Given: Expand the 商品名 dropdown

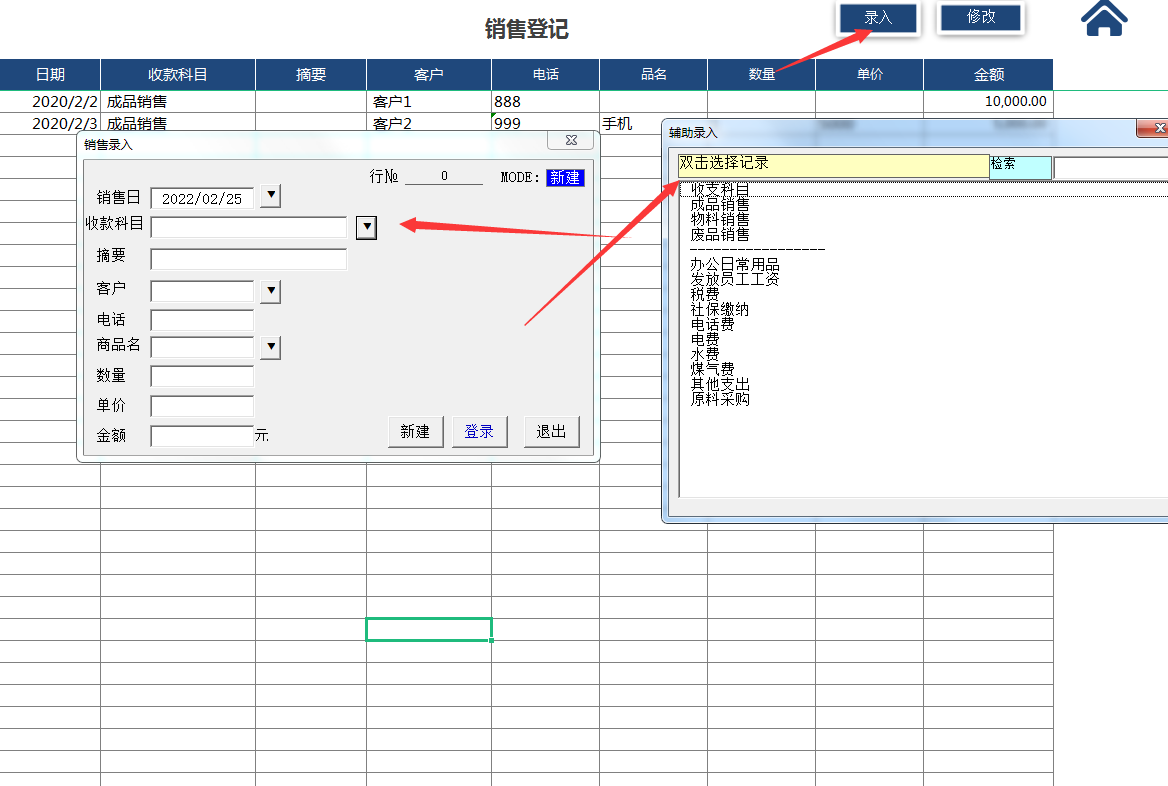Looking at the screenshot, I should 270,347.
